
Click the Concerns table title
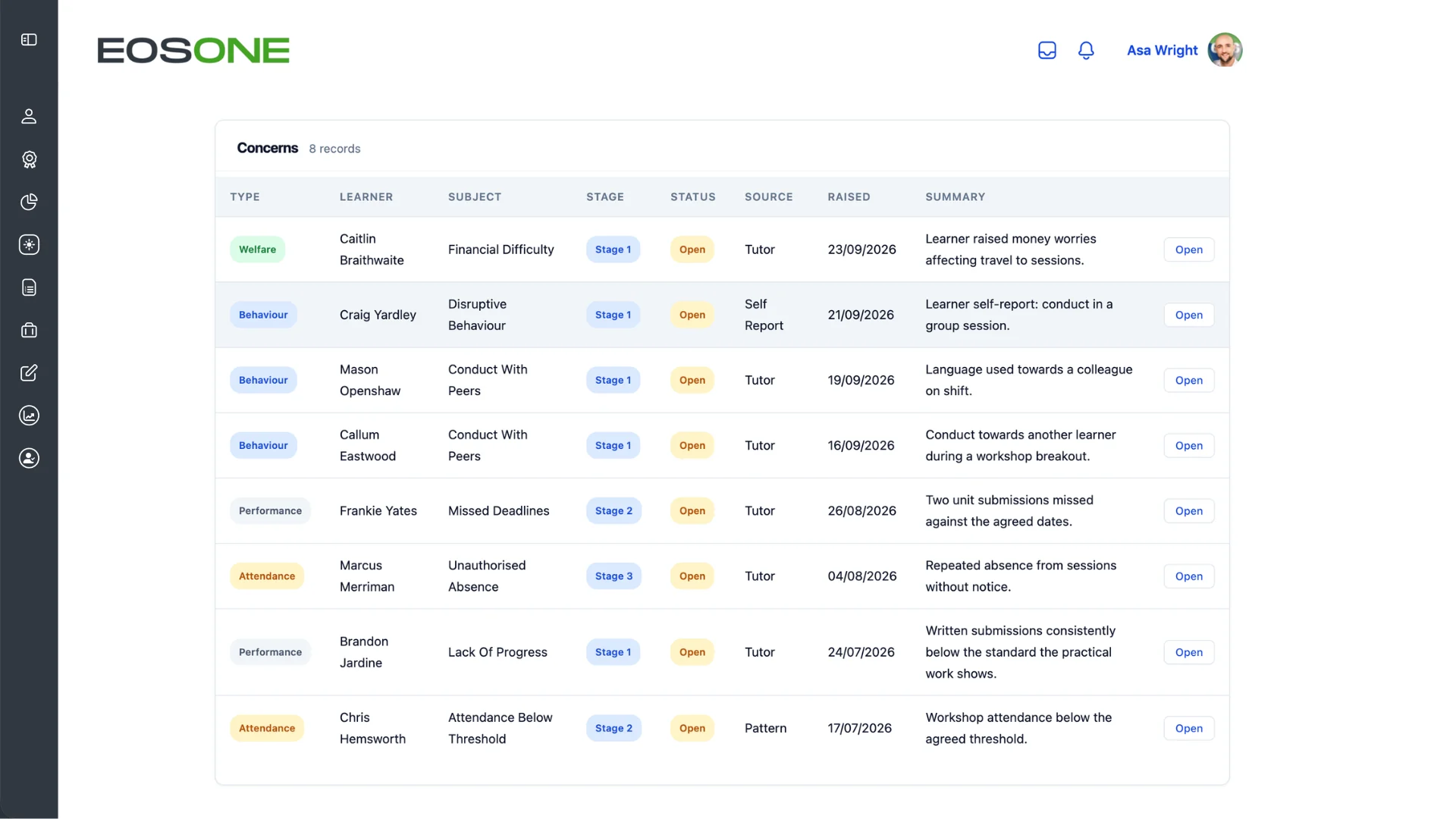[x=267, y=148]
